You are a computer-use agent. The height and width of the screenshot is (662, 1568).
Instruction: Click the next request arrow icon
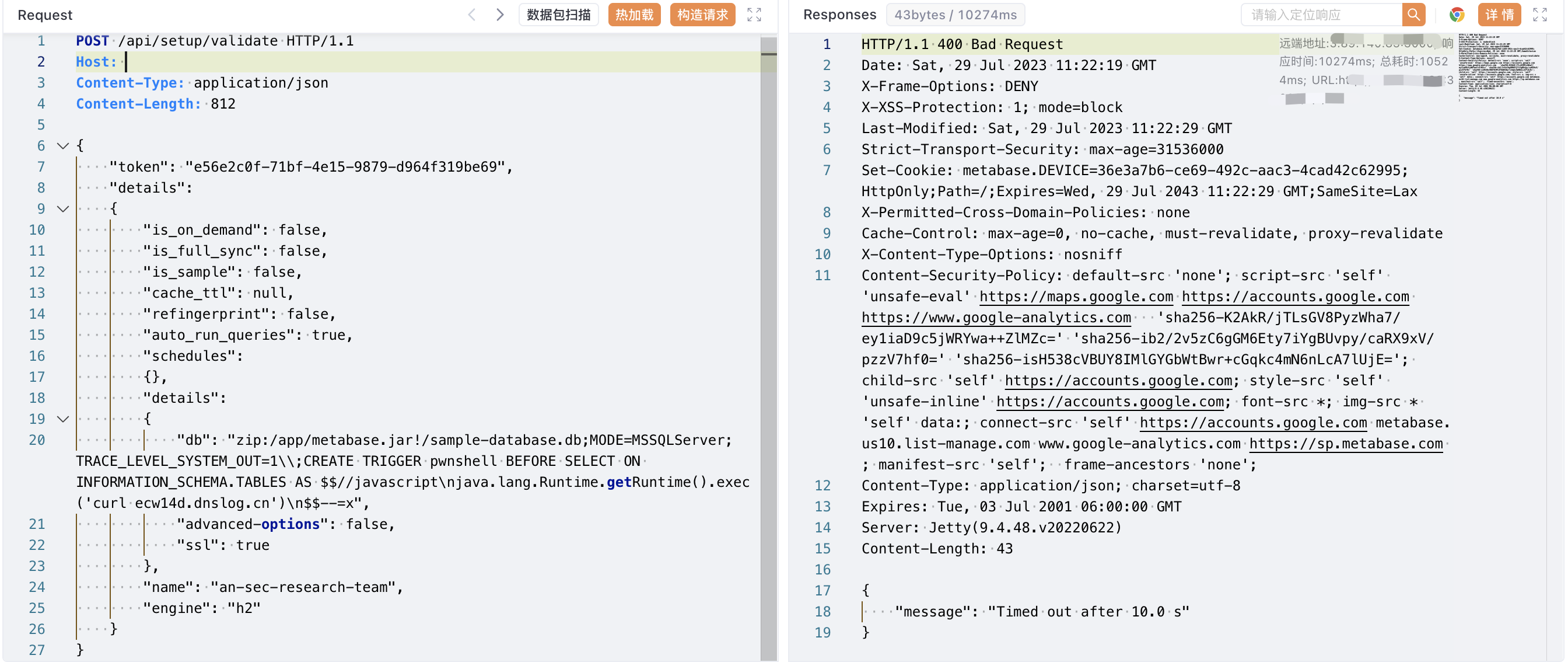coord(500,15)
